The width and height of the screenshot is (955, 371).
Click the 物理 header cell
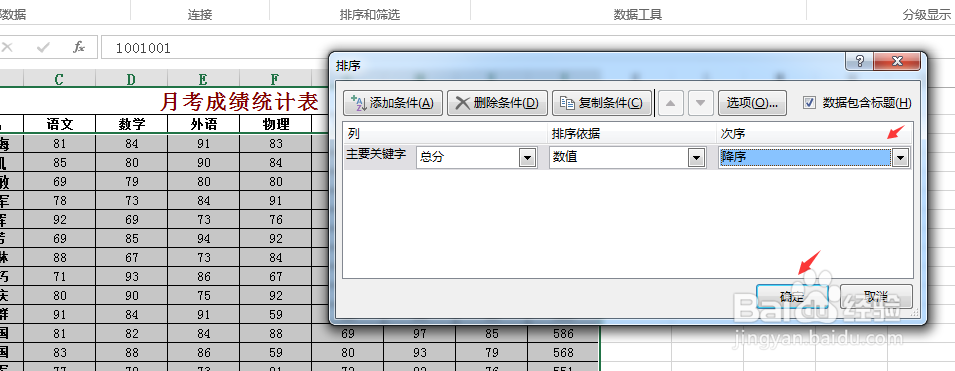[275, 124]
